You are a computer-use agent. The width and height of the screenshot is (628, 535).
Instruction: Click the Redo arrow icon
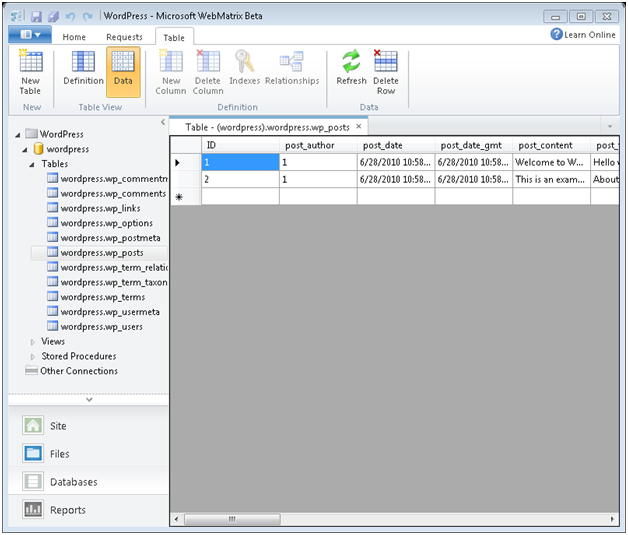tap(87, 16)
